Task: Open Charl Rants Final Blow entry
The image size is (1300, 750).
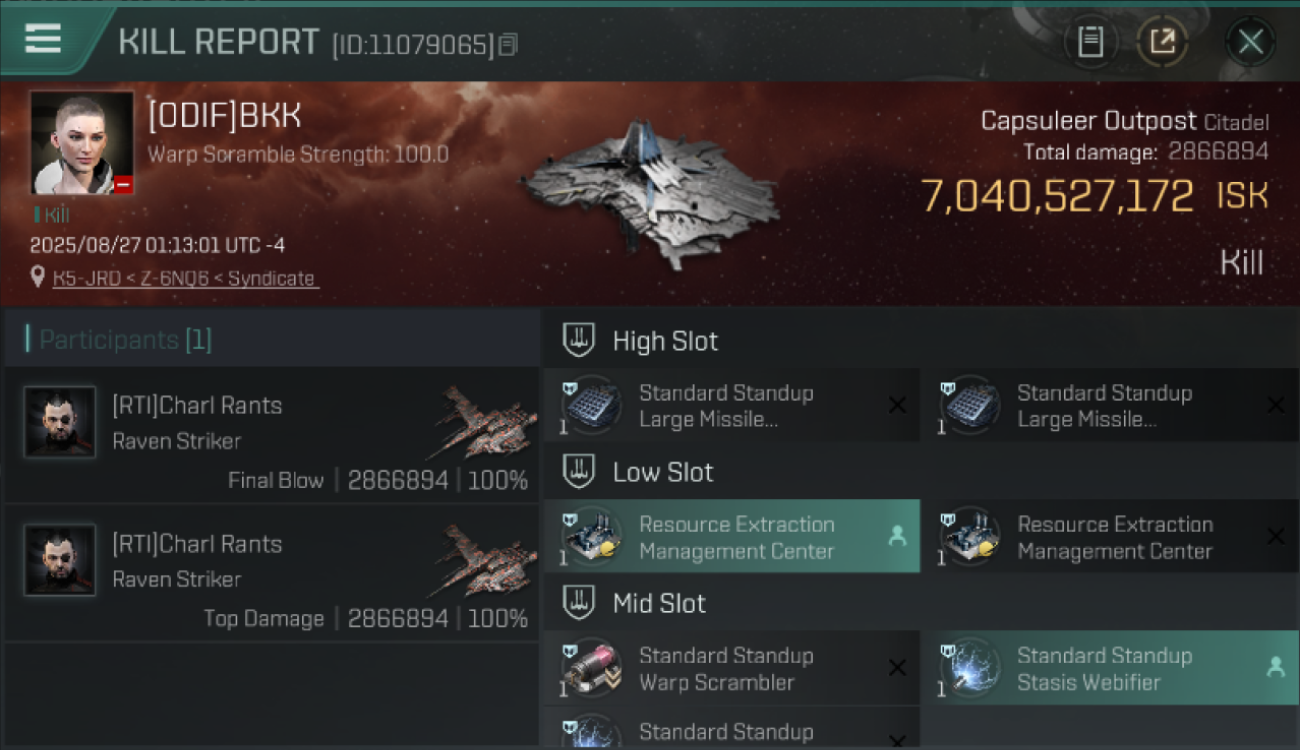Action: [272, 434]
